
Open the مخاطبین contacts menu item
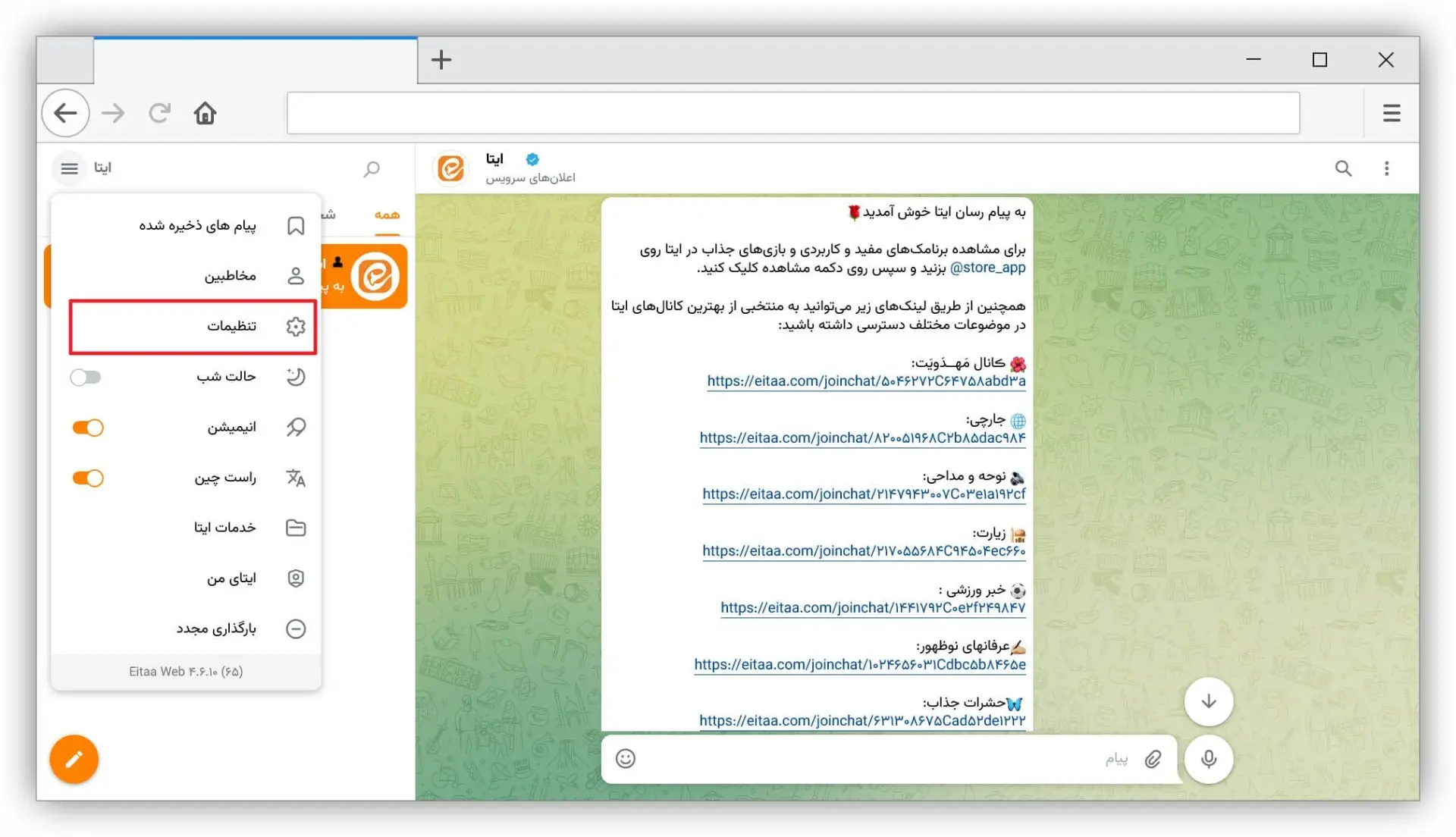click(x=186, y=276)
